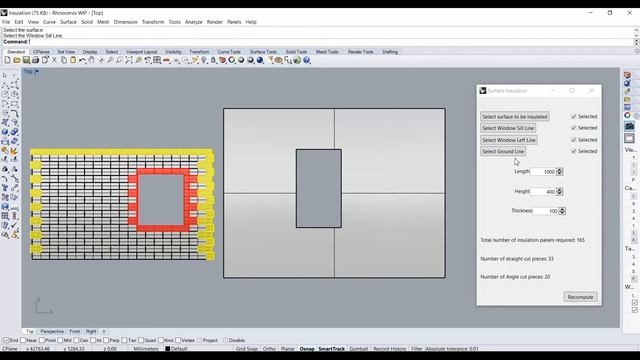The image size is (640, 360).
Task: Toggle the End osnap checkbox
Action: [6, 340]
